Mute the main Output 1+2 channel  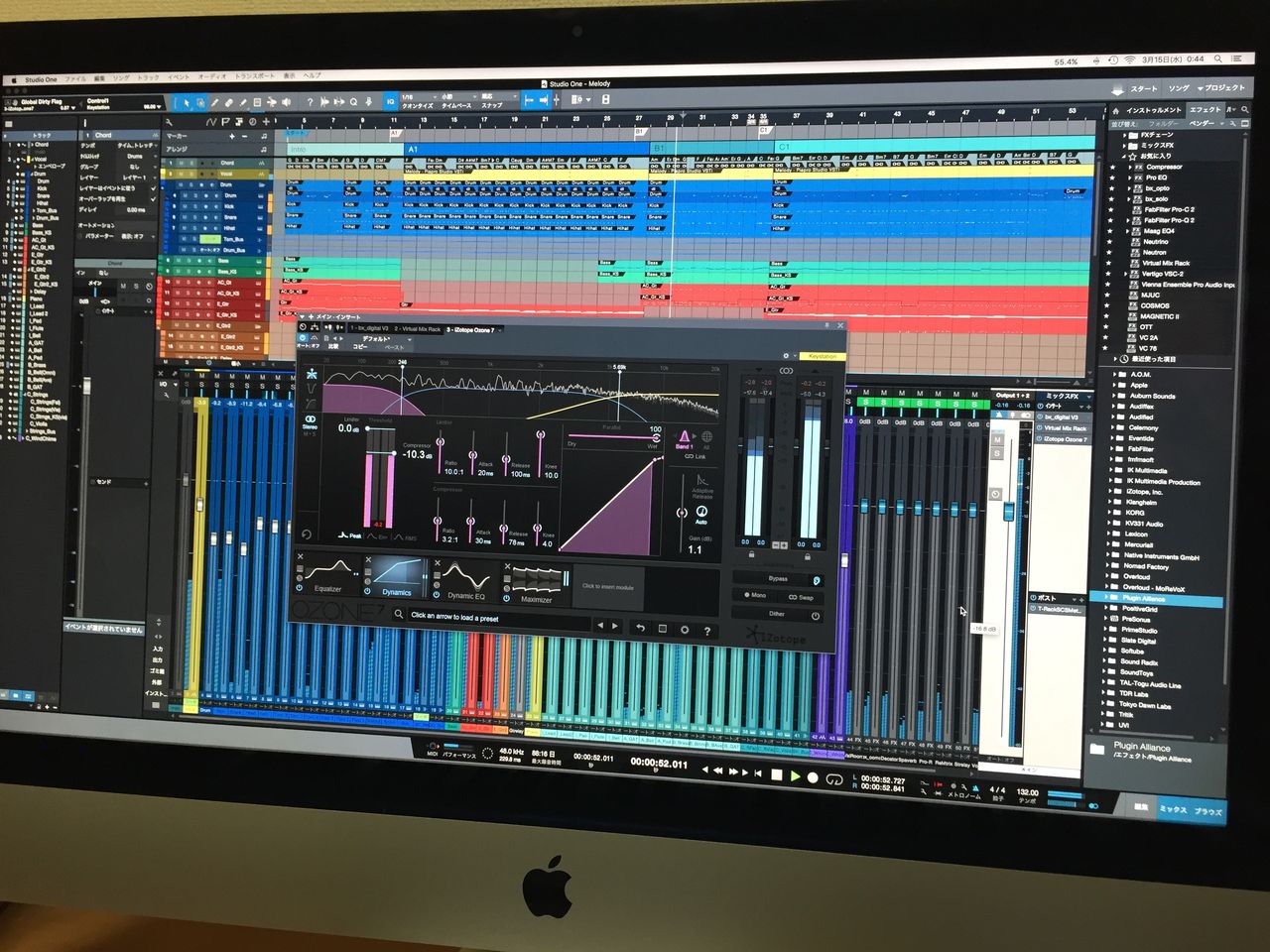click(x=997, y=439)
